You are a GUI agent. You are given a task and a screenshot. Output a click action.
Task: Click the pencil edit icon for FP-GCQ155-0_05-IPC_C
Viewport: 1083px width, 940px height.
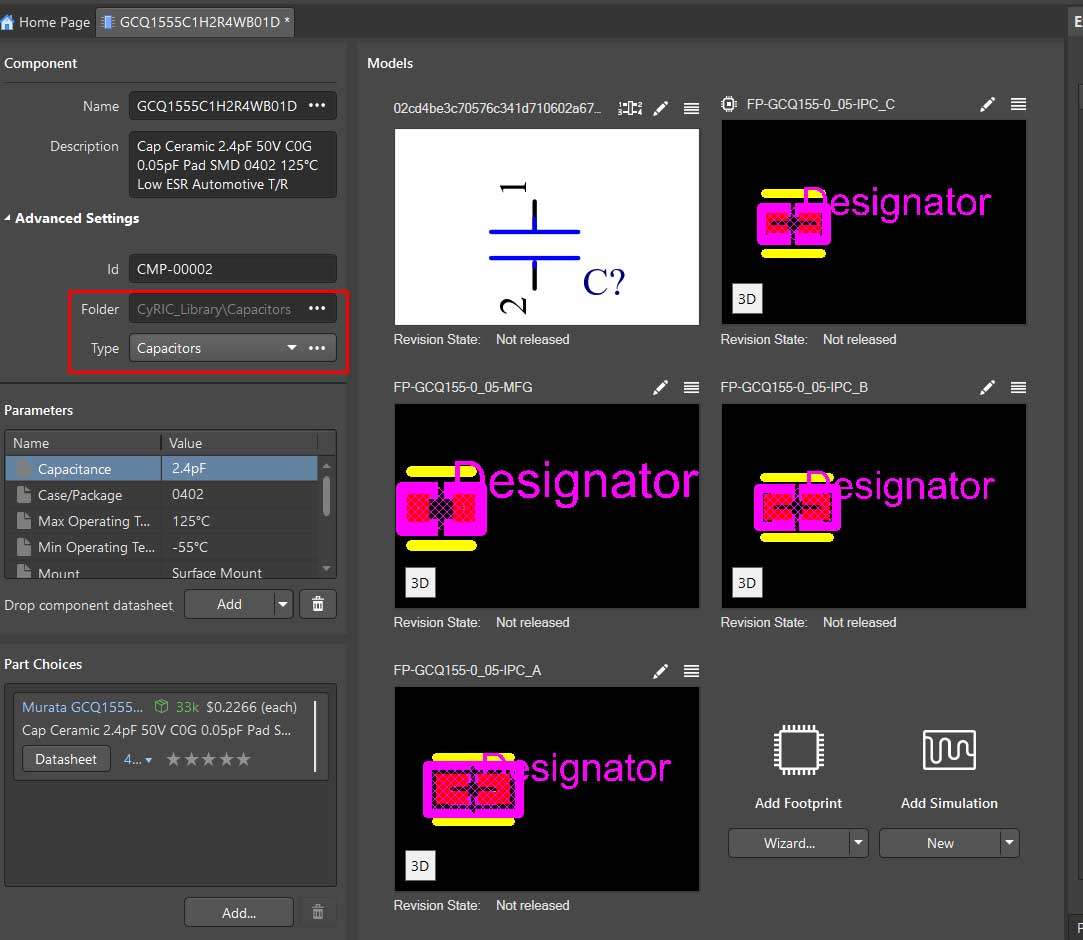987,105
